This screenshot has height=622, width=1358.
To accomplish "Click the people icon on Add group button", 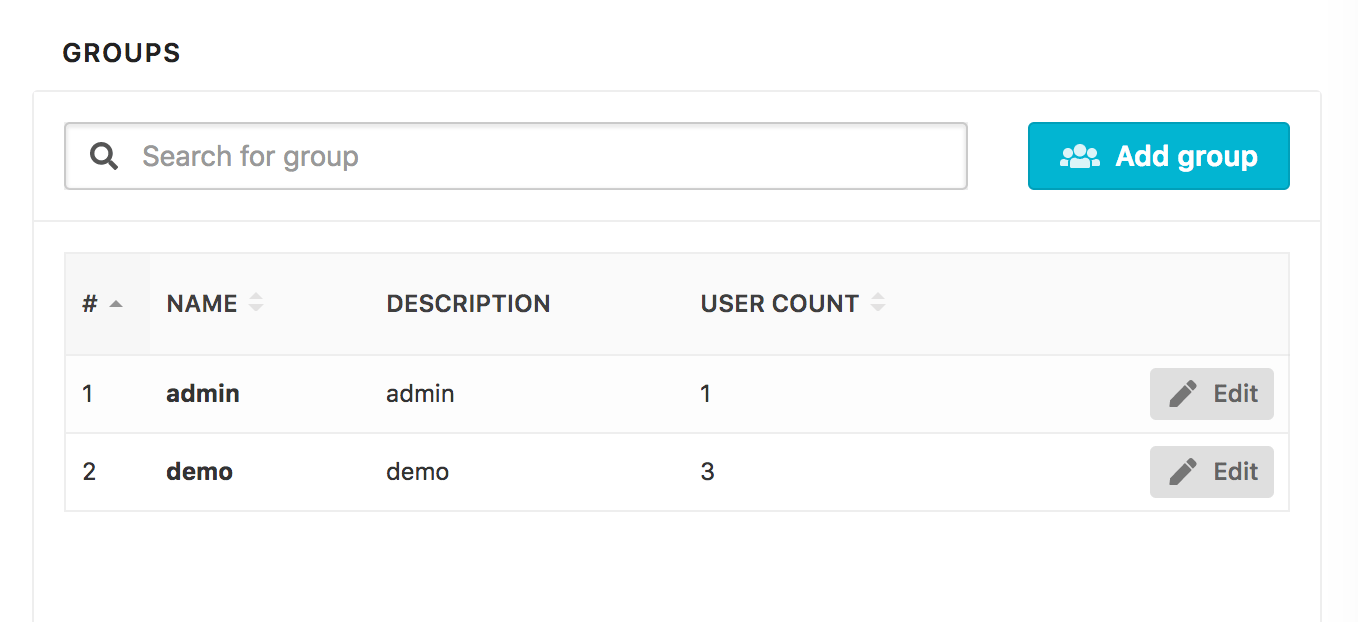I will click(1079, 156).
